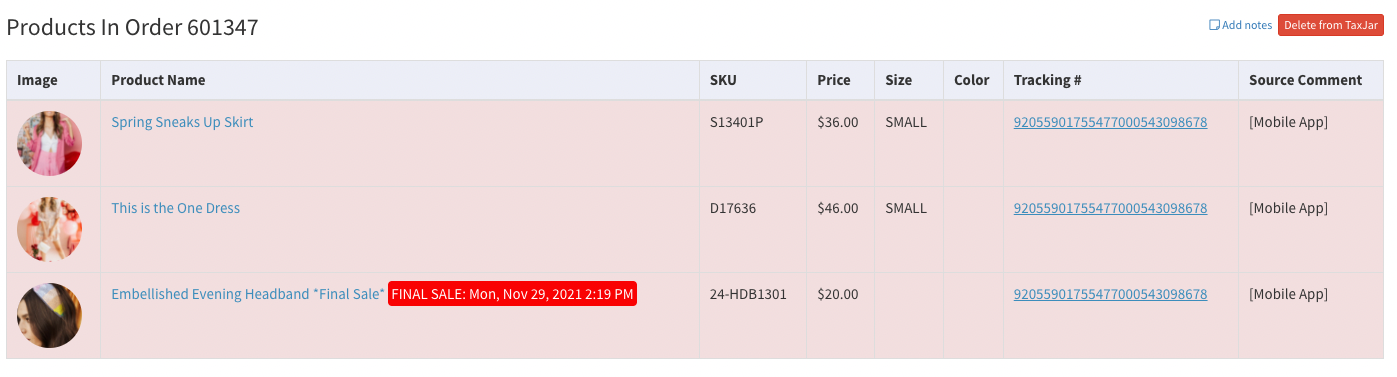View the headband product thumbnail

point(49,315)
